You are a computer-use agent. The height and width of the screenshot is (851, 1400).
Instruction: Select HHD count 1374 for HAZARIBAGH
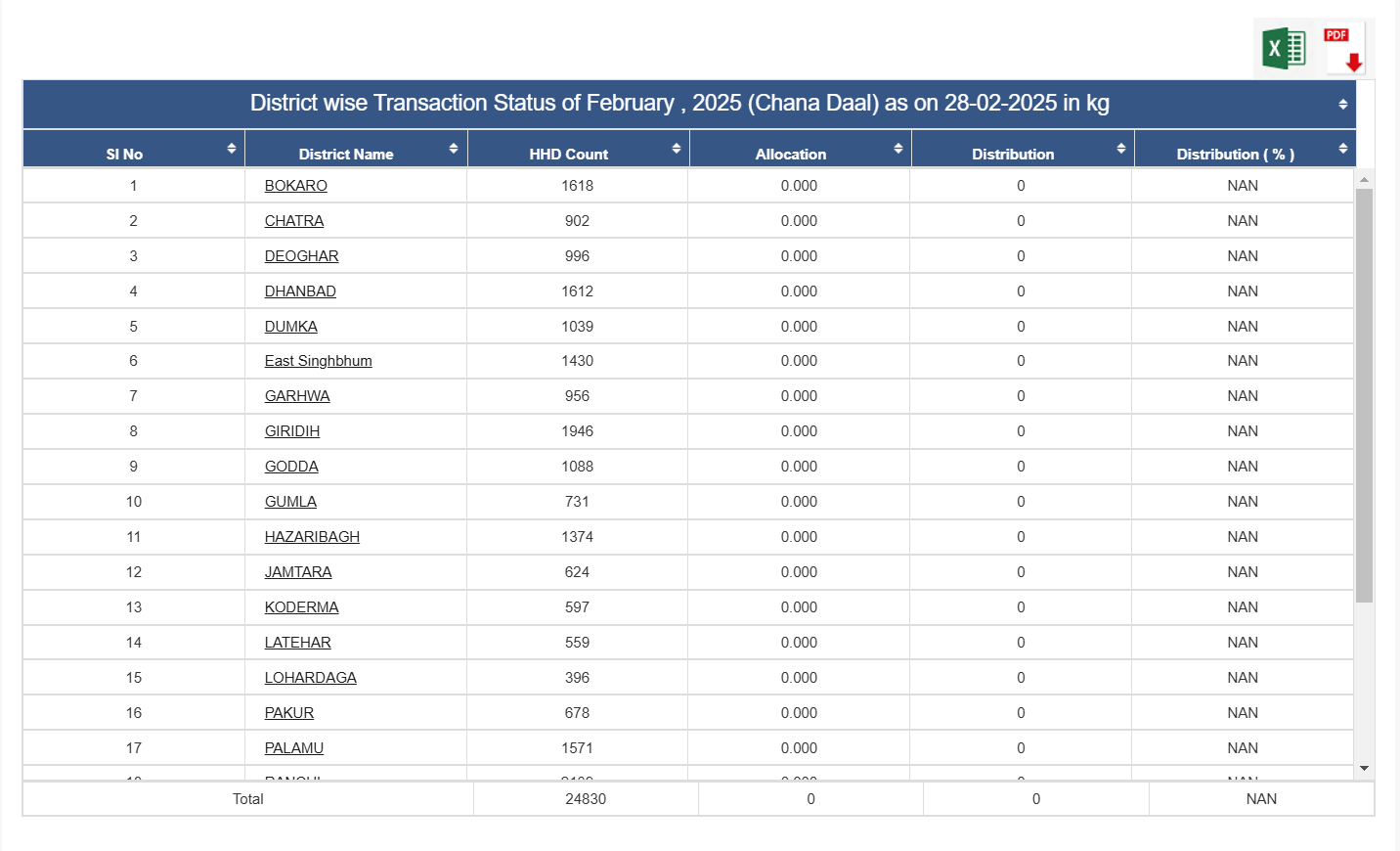pos(577,537)
